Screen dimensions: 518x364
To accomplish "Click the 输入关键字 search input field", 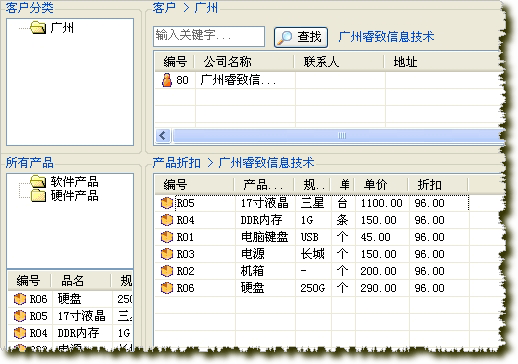I will (209, 36).
